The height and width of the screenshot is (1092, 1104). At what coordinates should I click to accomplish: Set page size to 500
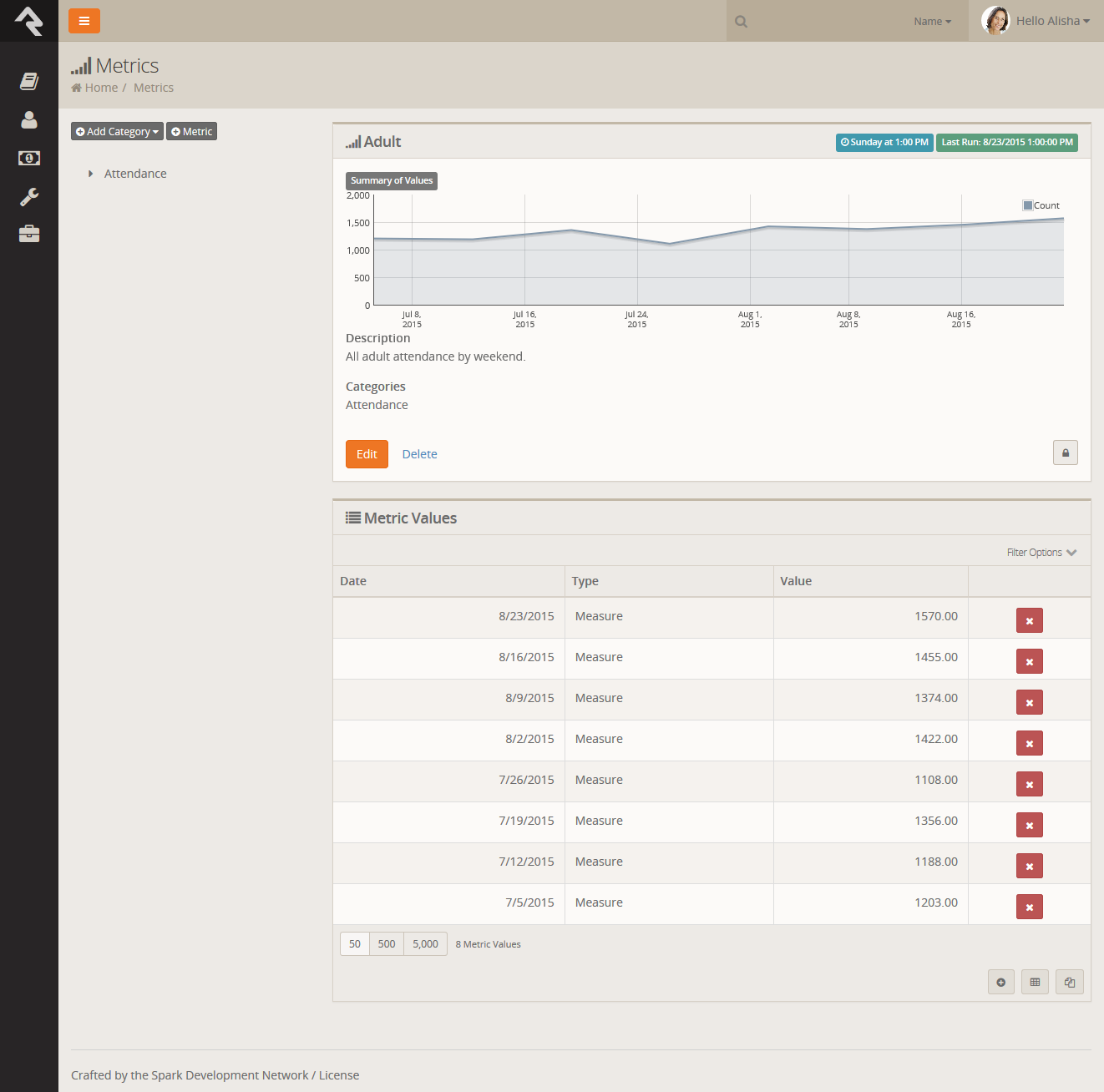(x=387, y=943)
